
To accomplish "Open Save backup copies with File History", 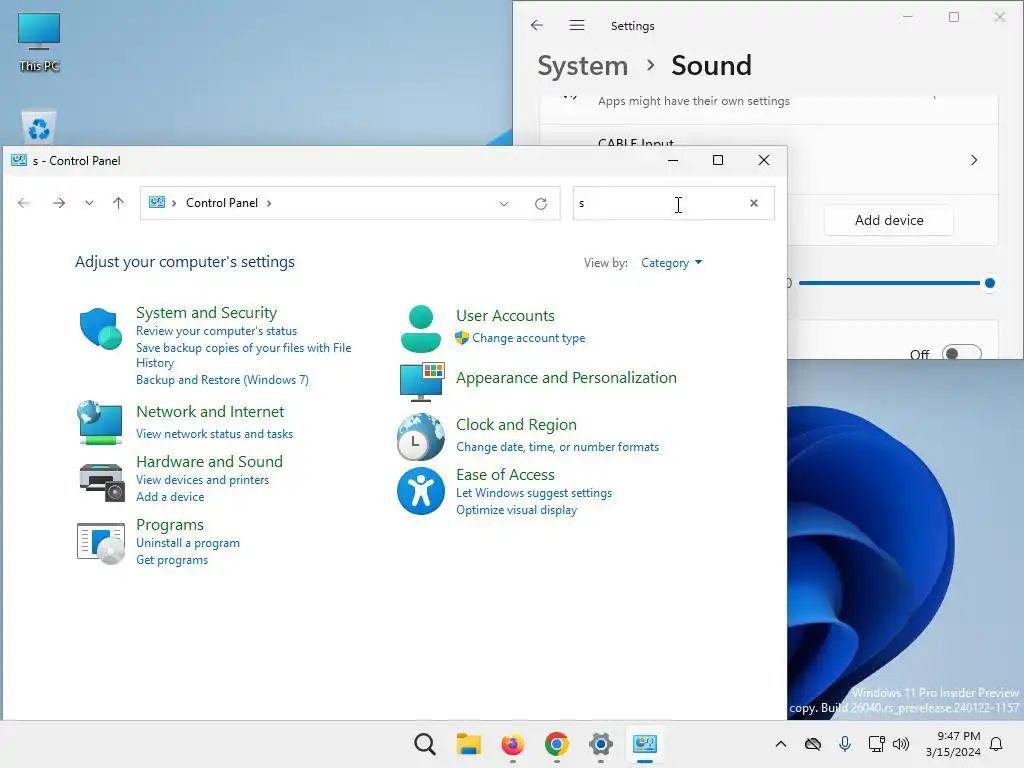I will [243, 355].
